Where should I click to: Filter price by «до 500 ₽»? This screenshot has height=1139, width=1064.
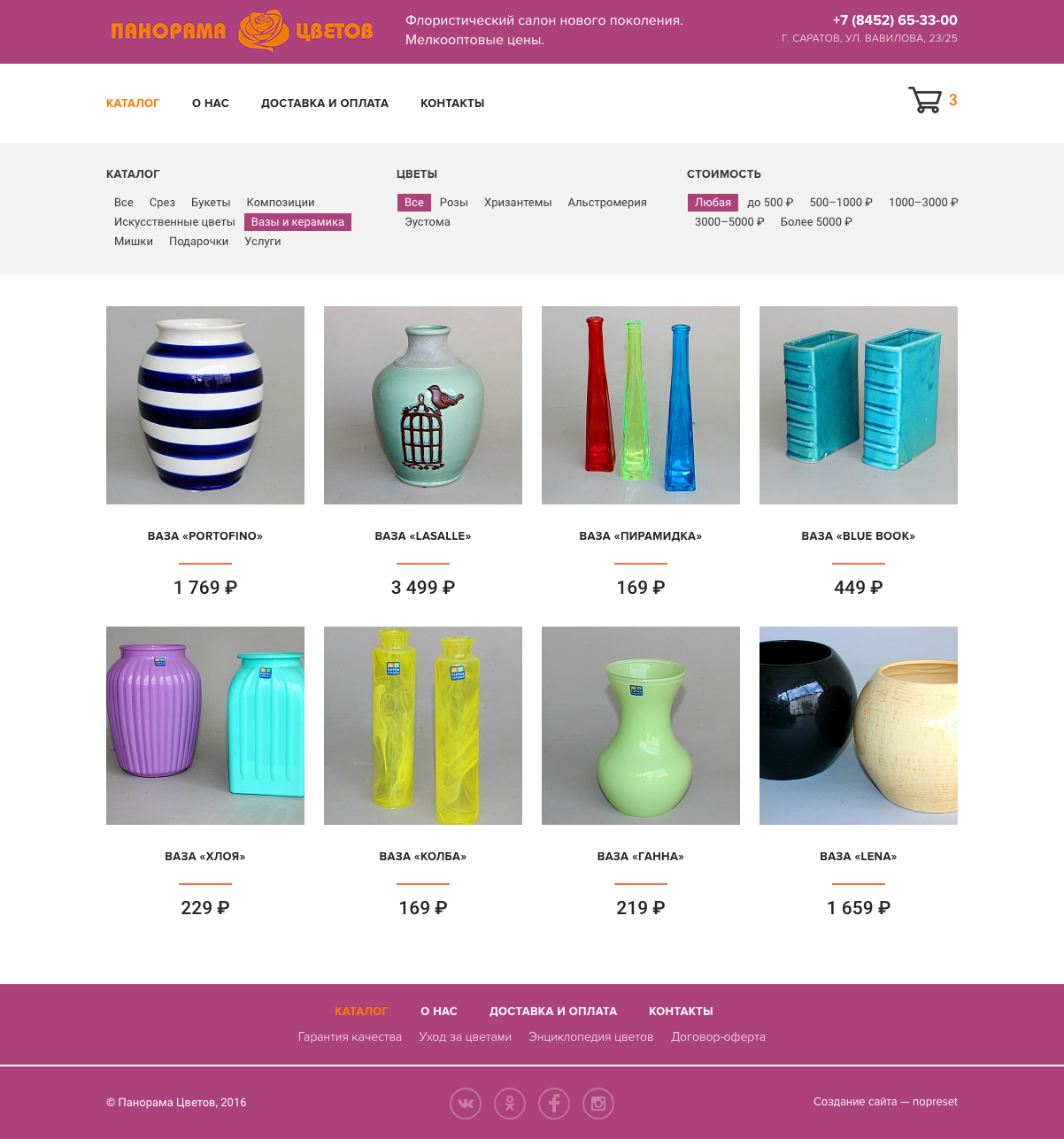(x=770, y=203)
